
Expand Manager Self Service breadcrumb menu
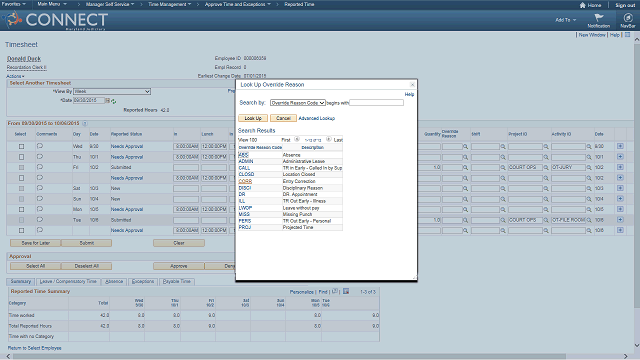pyautogui.click(x=110, y=4)
